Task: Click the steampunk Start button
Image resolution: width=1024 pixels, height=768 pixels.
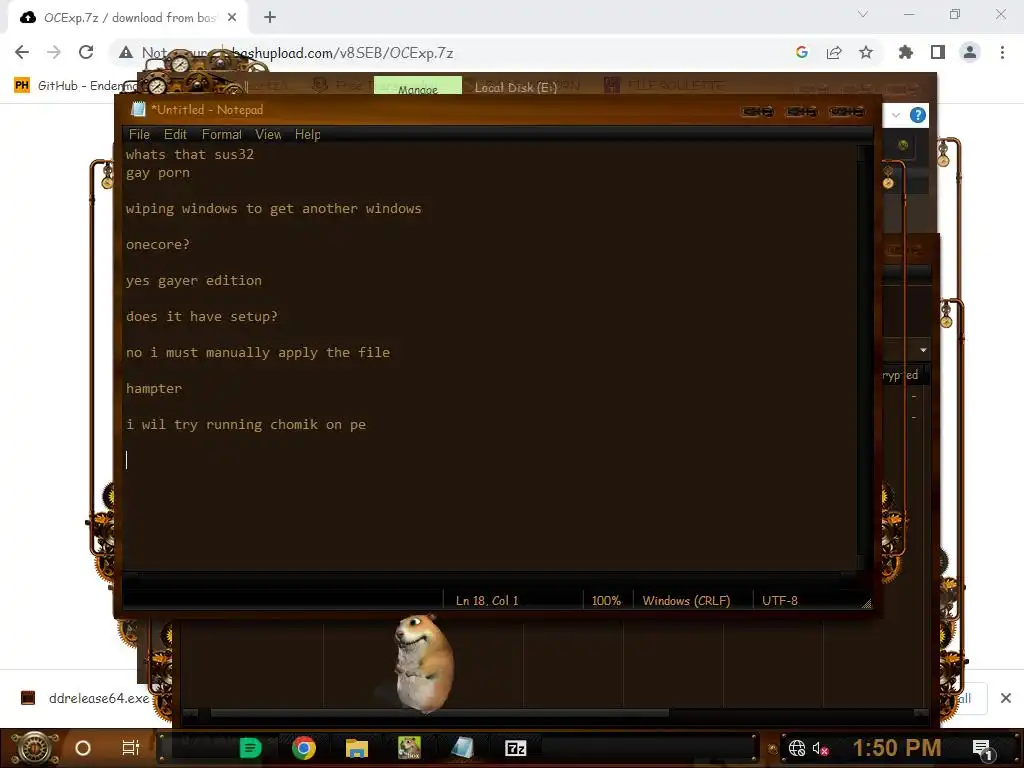Action: (35, 748)
